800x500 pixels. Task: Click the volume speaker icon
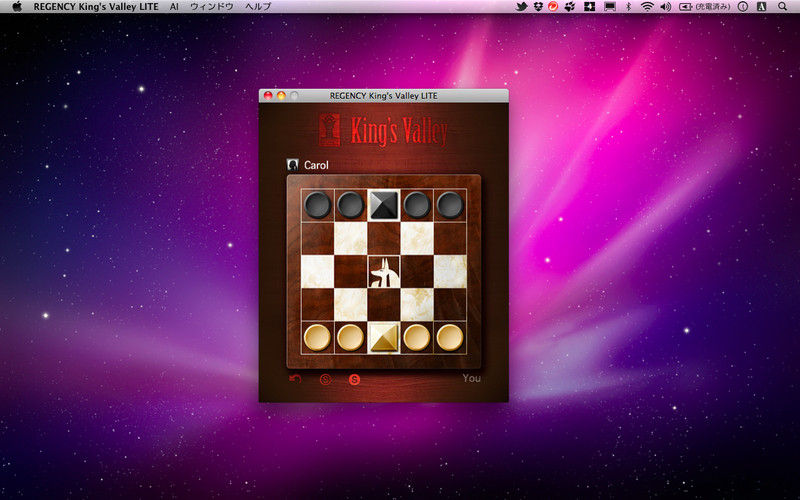665,7
